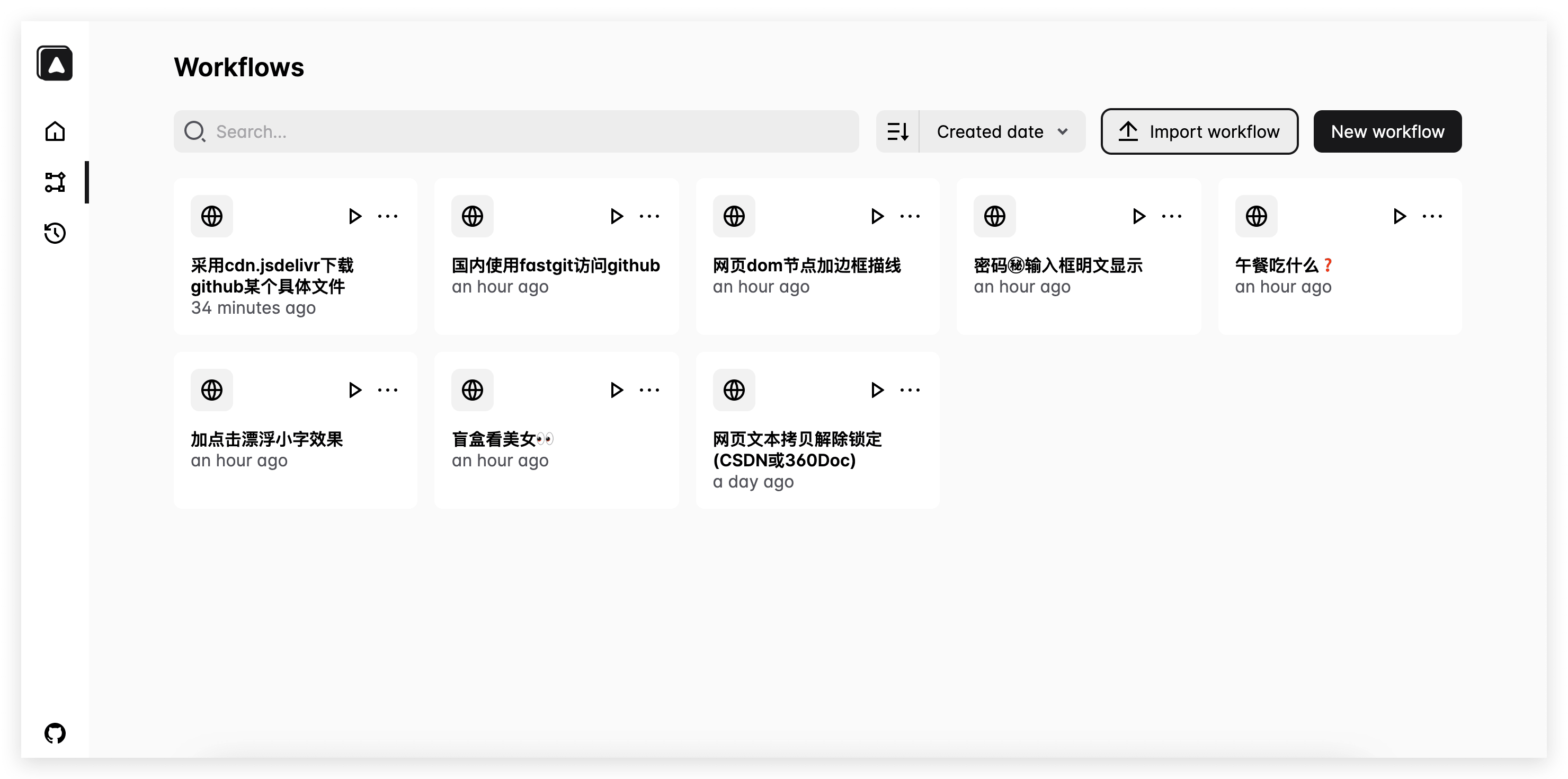
Task: Run the 采用cdn.jsdelivr下载github某个具体文件 workflow
Action: tap(355, 216)
